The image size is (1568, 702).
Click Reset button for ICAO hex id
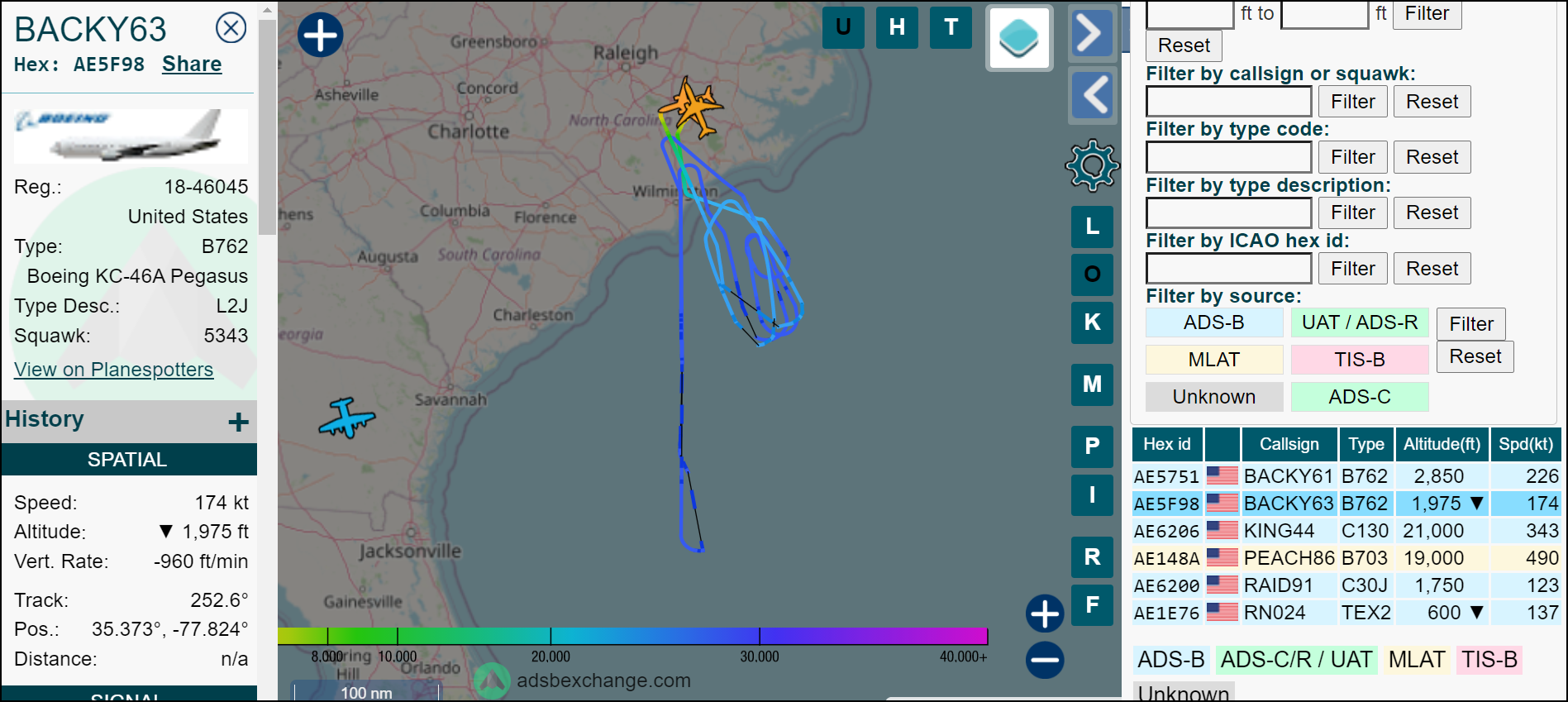click(1432, 269)
